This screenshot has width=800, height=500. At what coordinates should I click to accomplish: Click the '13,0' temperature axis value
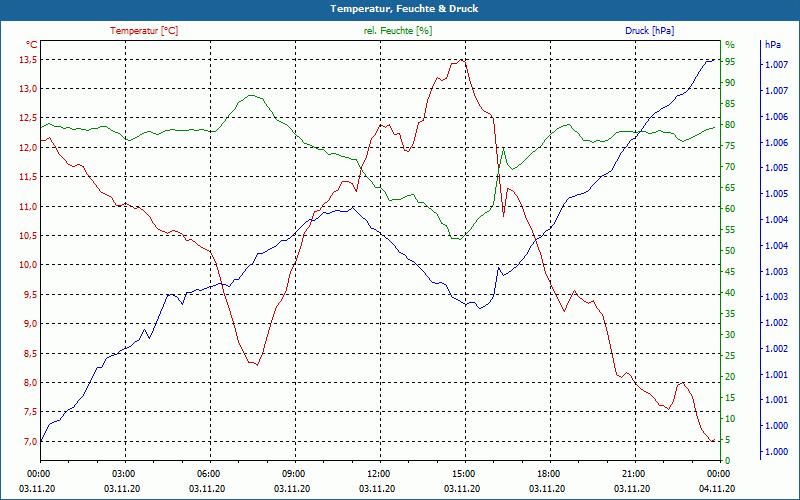tap(28, 89)
